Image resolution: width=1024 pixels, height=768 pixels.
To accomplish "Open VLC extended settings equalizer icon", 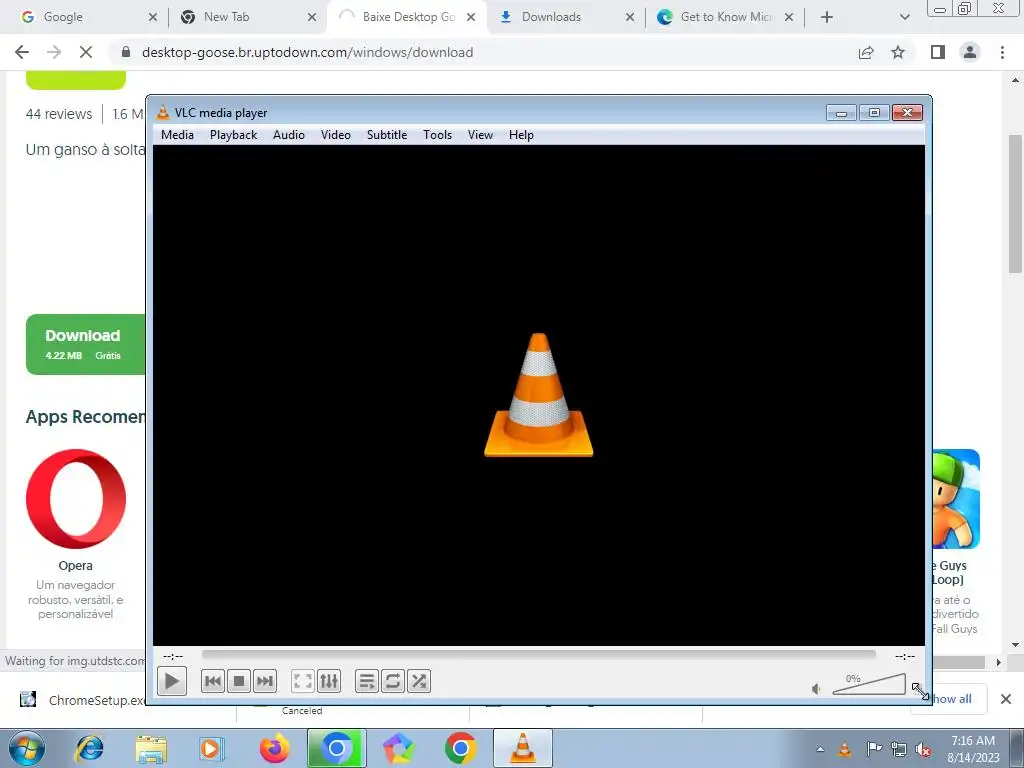I will (x=328, y=681).
